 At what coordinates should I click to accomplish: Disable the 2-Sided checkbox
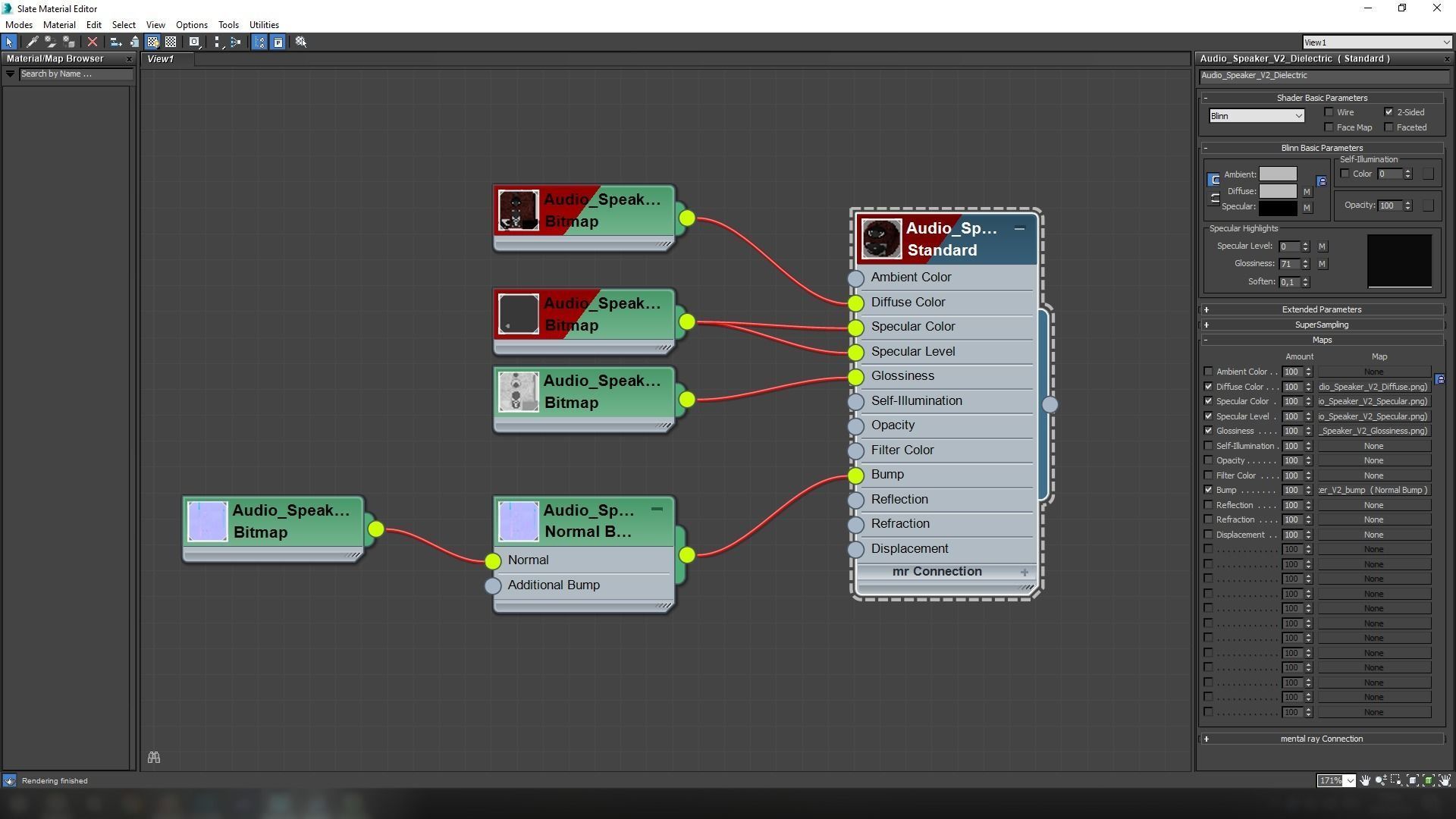click(x=1389, y=112)
